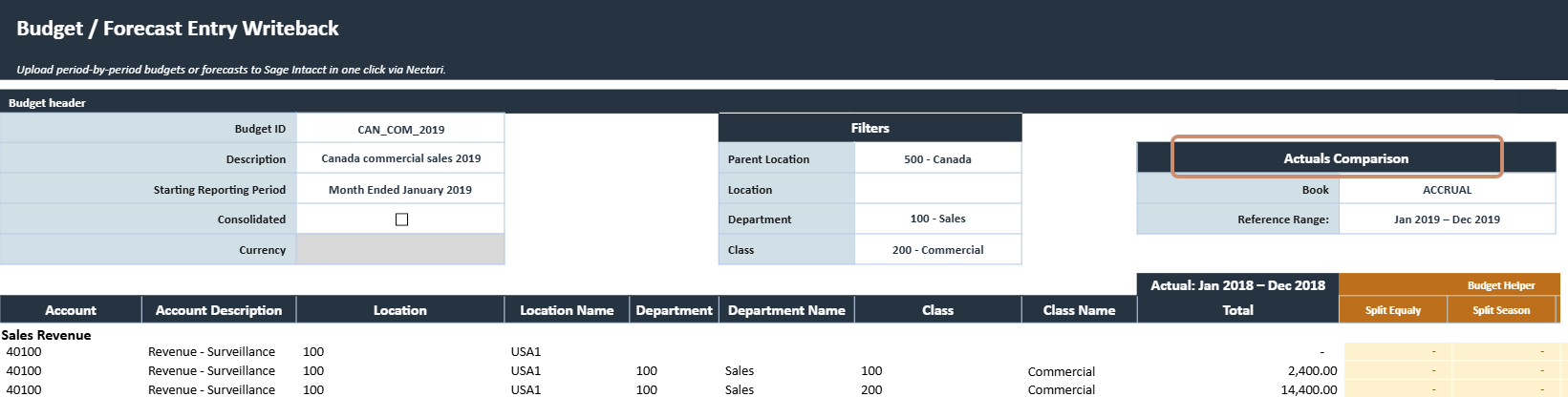The height and width of the screenshot is (397, 1568).
Task: Select the Book label
Action: click(1316, 190)
